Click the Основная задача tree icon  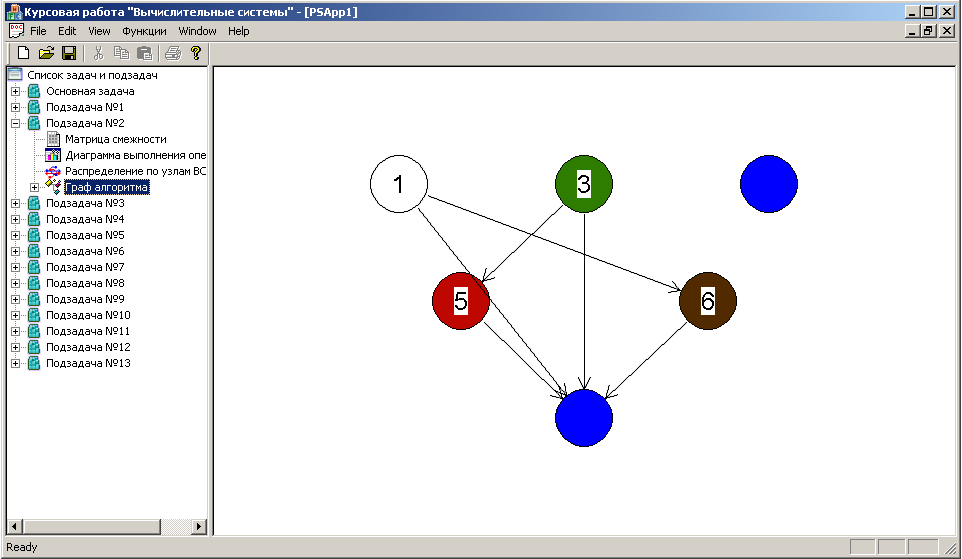34,91
